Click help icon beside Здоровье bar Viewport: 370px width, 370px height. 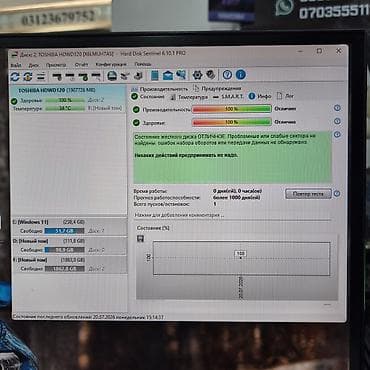point(337,121)
